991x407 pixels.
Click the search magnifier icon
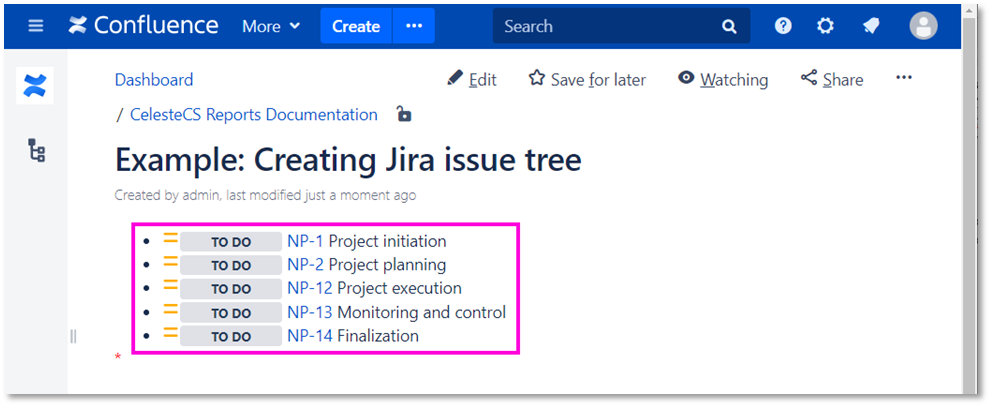(x=729, y=27)
